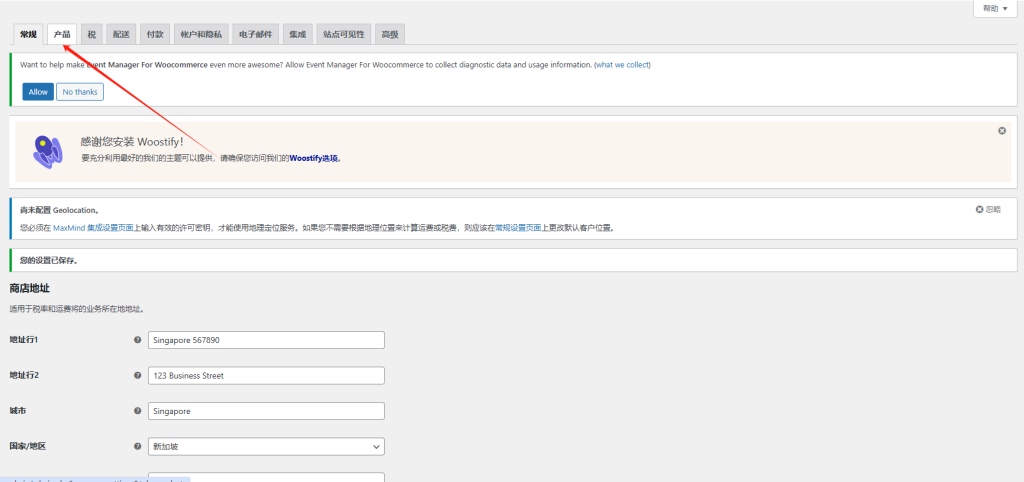
Task: Open the 'what we collect' link
Action: point(622,65)
